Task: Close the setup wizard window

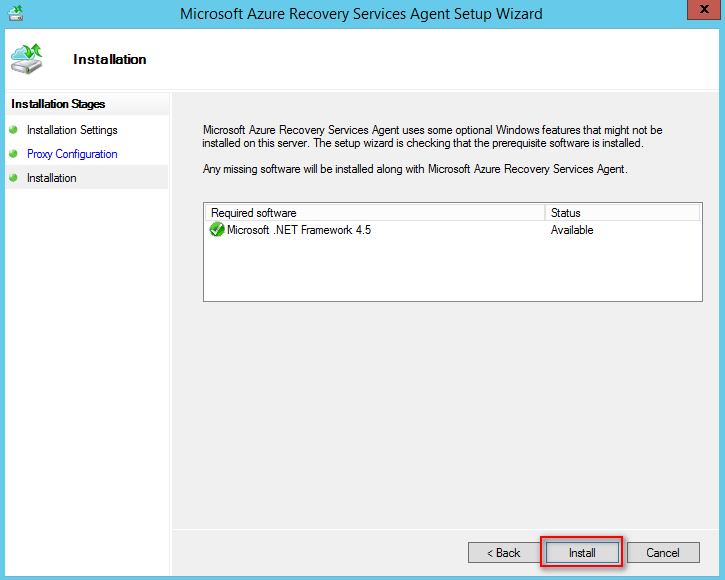Action: click(x=704, y=9)
